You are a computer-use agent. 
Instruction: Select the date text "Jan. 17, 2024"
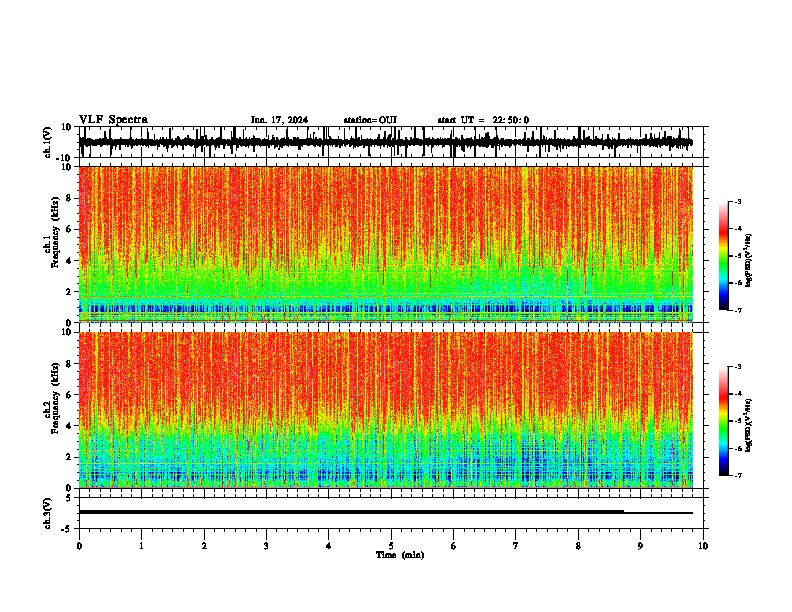[x=279, y=120]
